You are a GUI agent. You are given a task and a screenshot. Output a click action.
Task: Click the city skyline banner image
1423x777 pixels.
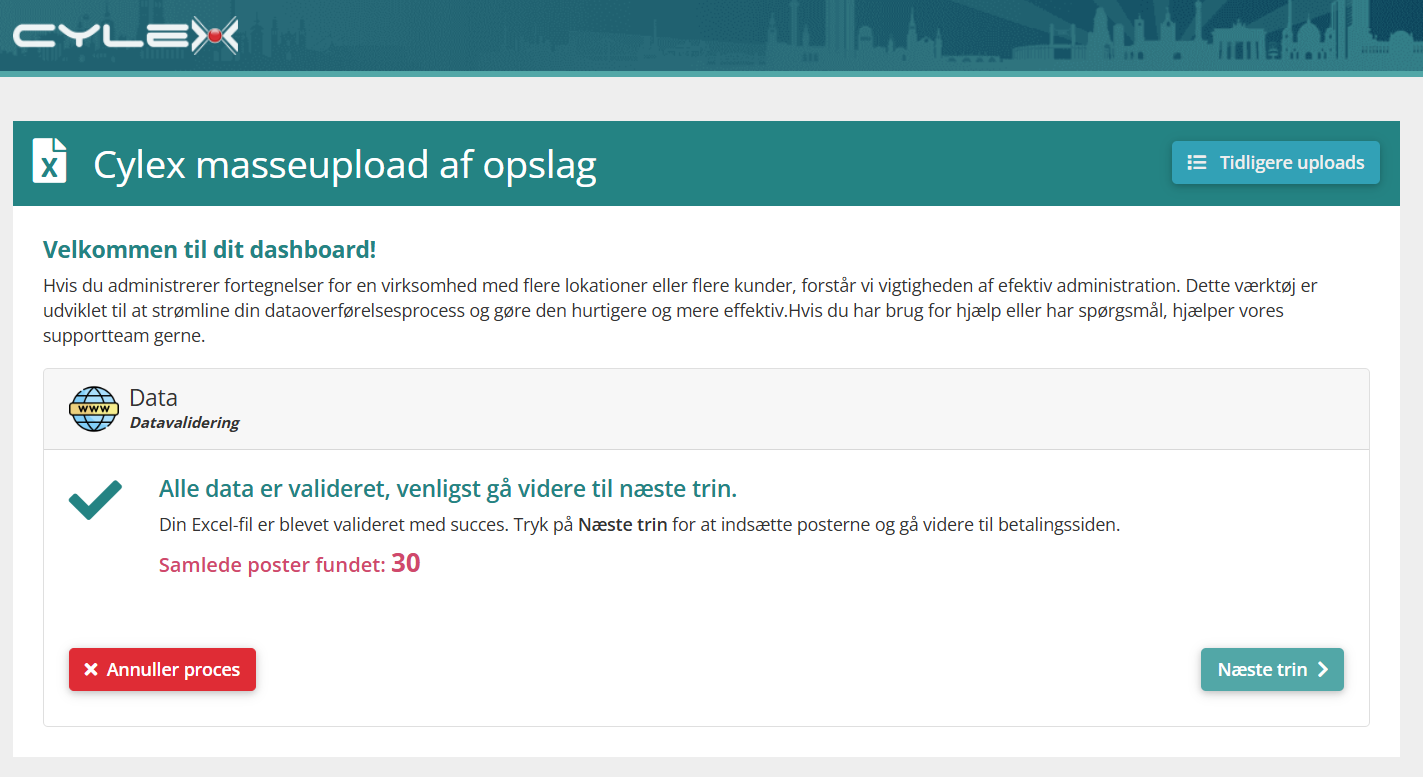pos(830,36)
